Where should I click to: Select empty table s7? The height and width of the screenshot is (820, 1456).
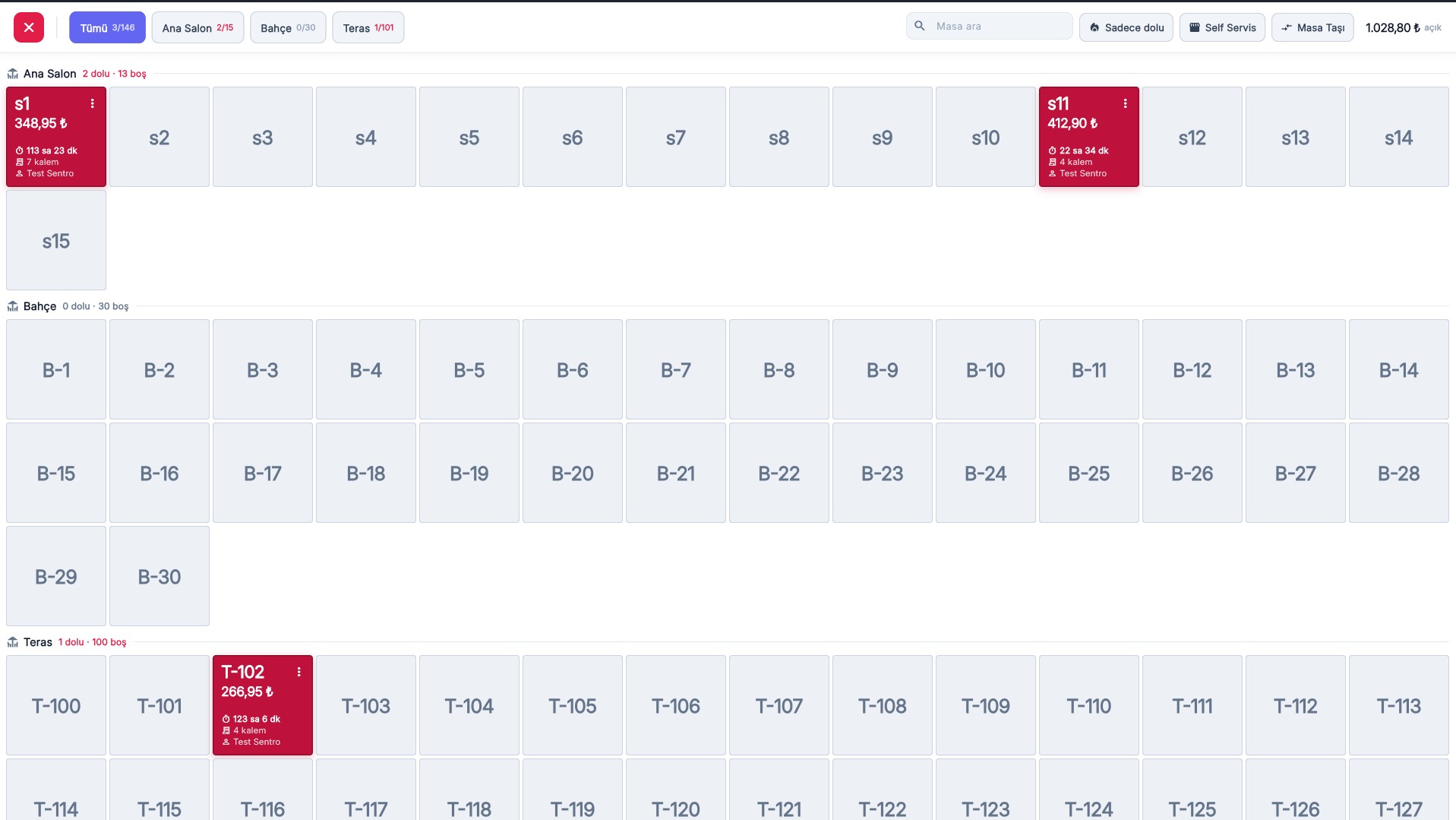[x=676, y=137]
